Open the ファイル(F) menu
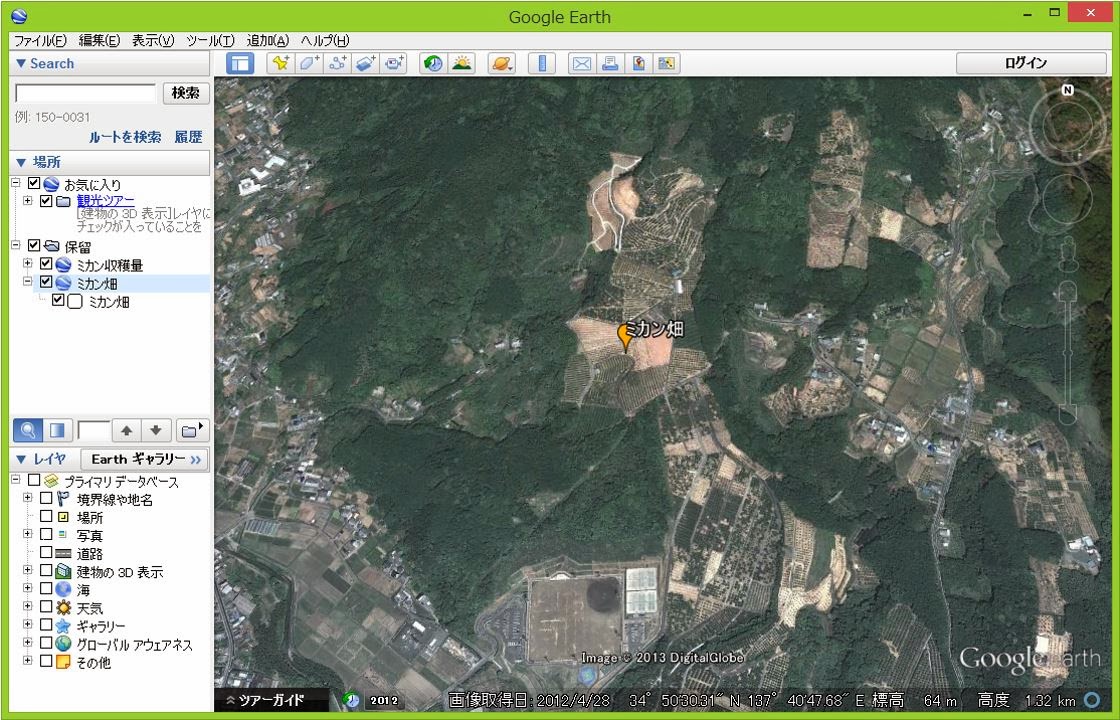This screenshot has width=1120, height=720. pos(40,41)
